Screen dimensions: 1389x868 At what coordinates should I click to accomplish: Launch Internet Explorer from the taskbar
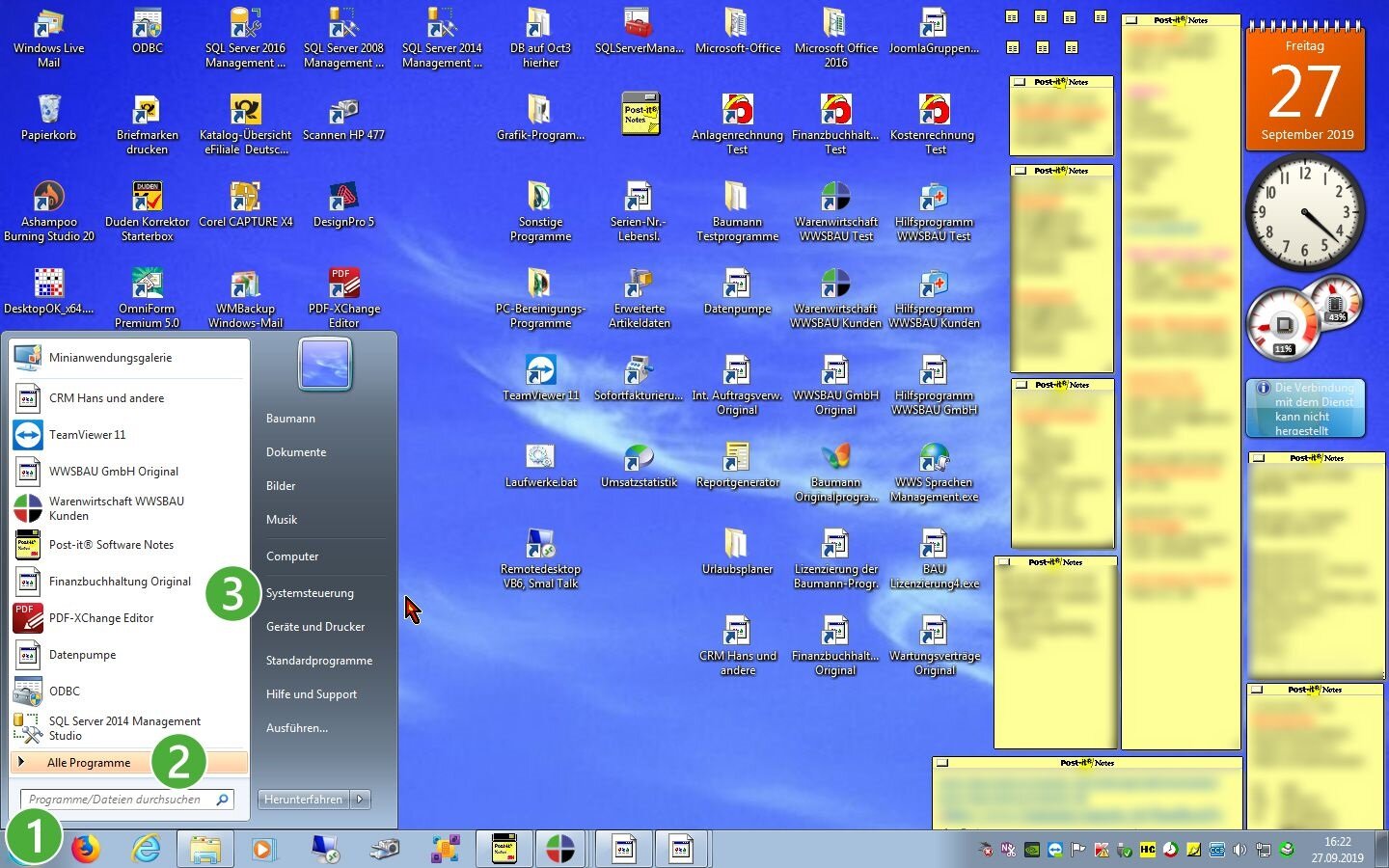click(x=146, y=849)
